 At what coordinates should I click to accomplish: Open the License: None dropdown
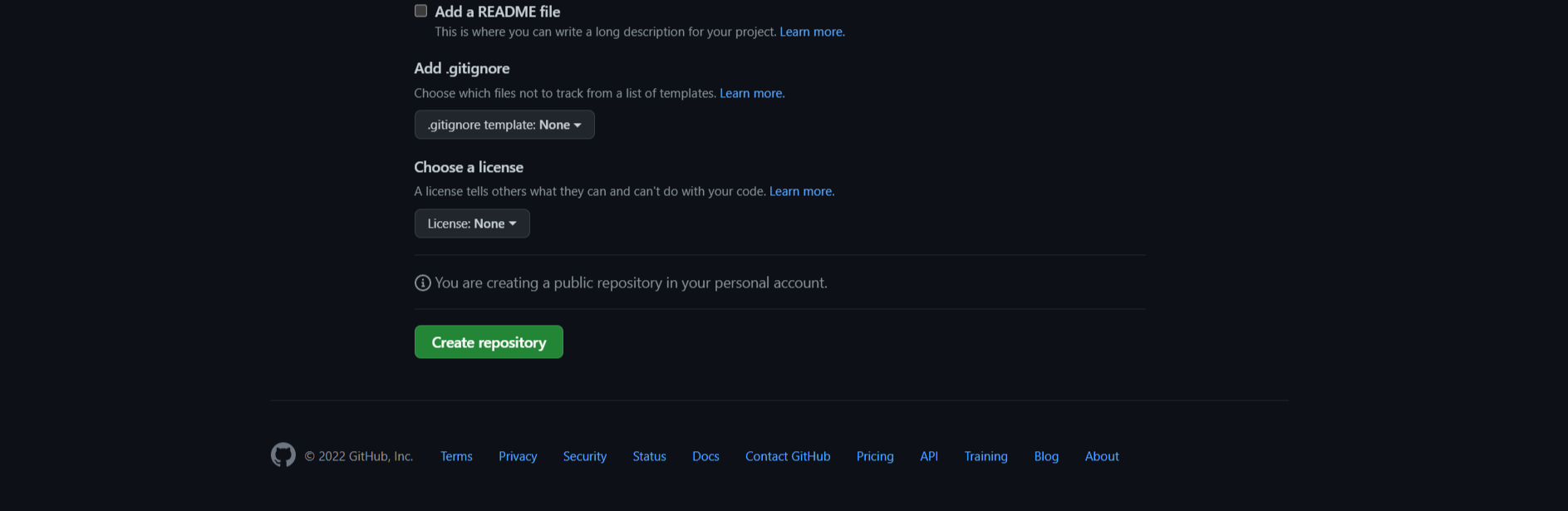point(472,224)
